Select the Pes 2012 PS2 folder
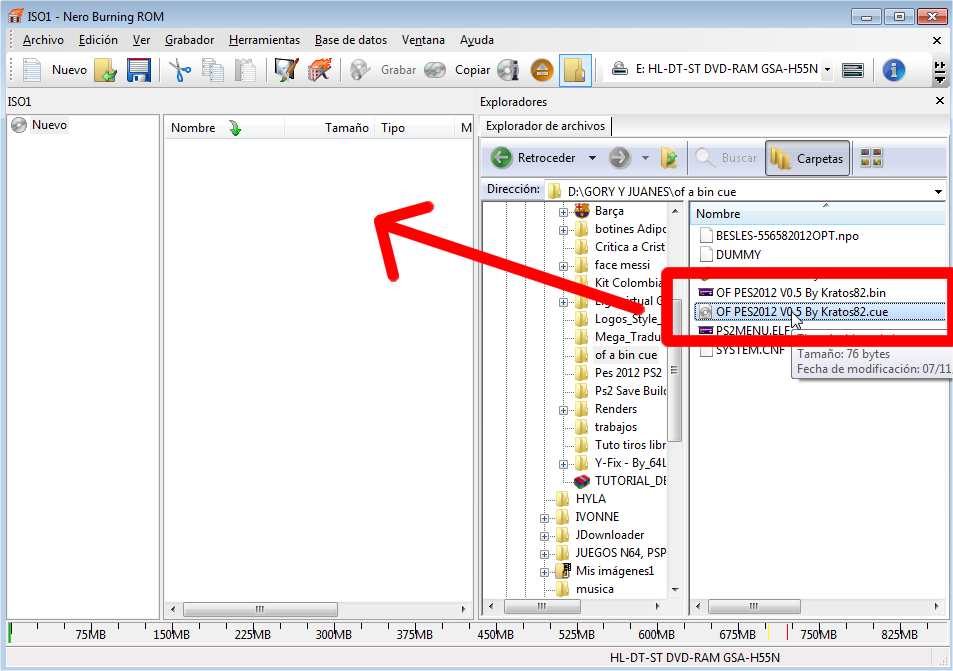953x671 pixels. [x=628, y=373]
